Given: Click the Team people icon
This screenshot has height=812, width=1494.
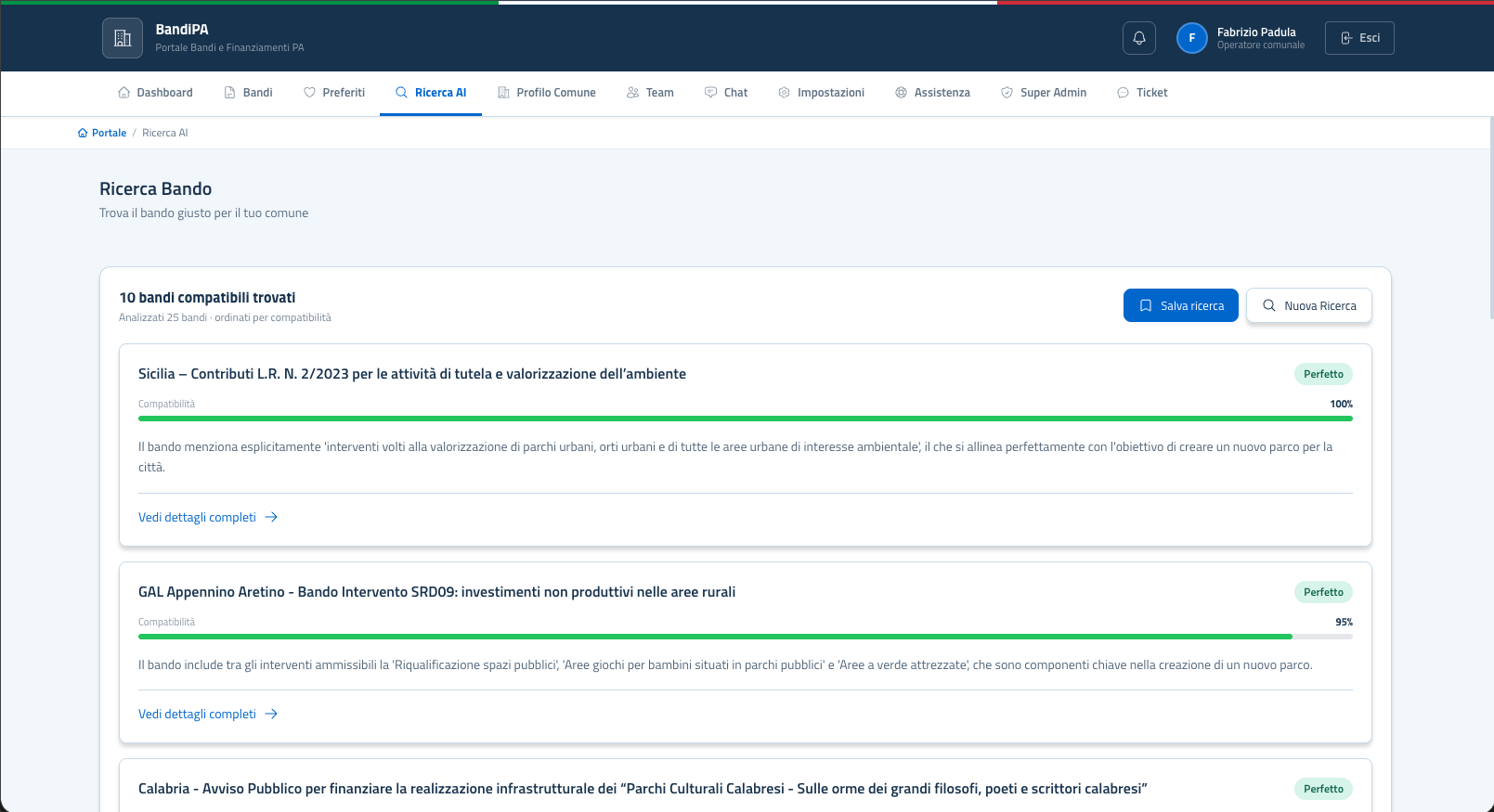Looking at the screenshot, I should point(632,93).
